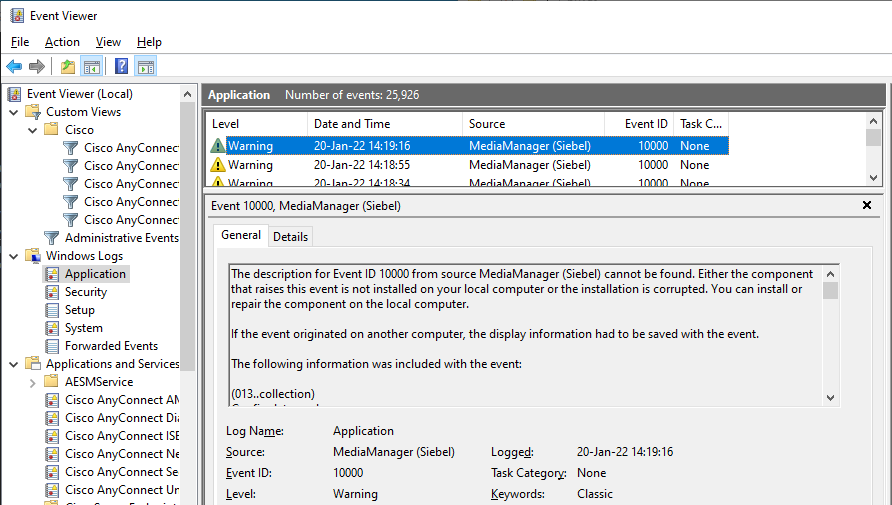
Task: Toggle the Show/Hide Action Pane toolbar icon
Action: (x=146, y=67)
